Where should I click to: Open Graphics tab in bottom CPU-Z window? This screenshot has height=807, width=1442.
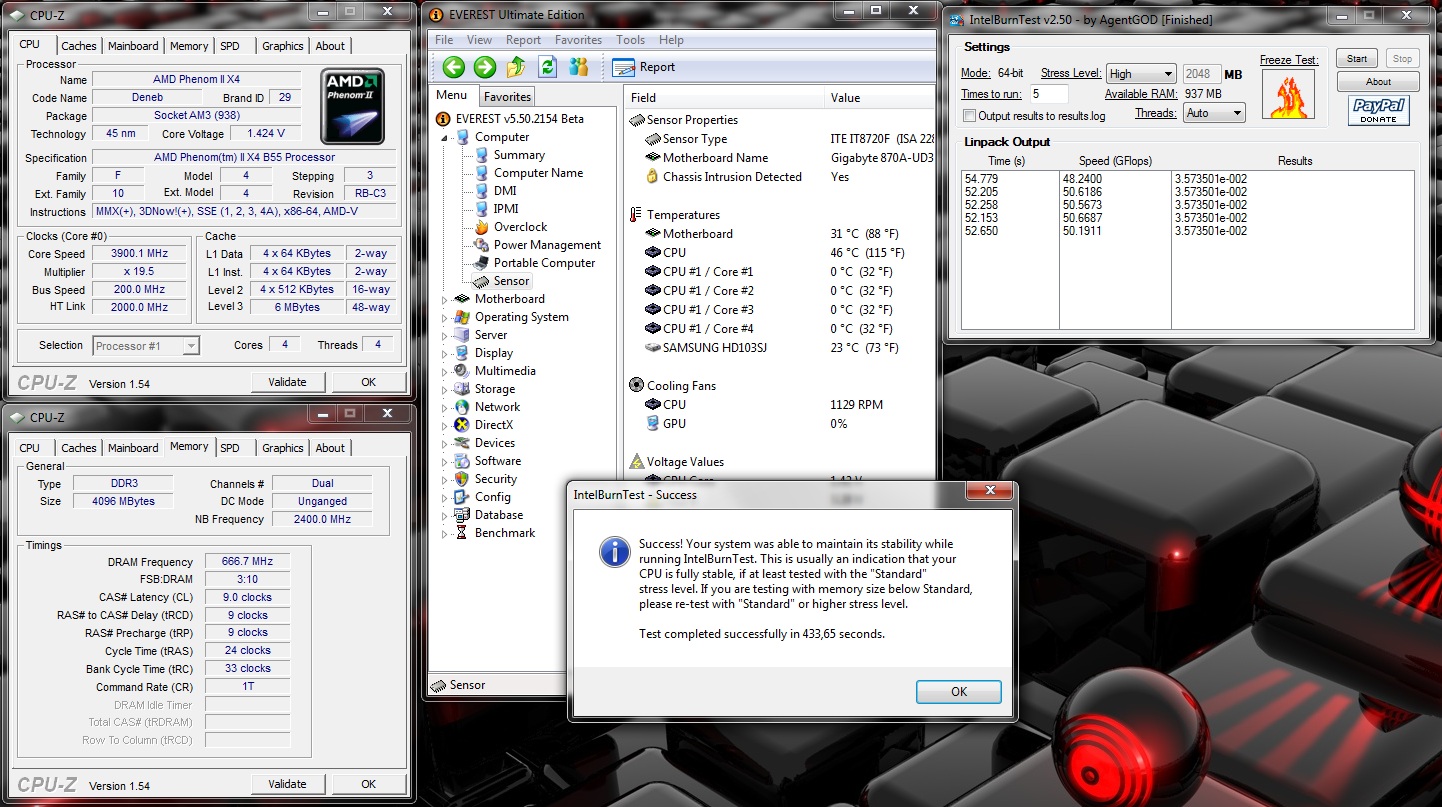click(283, 448)
